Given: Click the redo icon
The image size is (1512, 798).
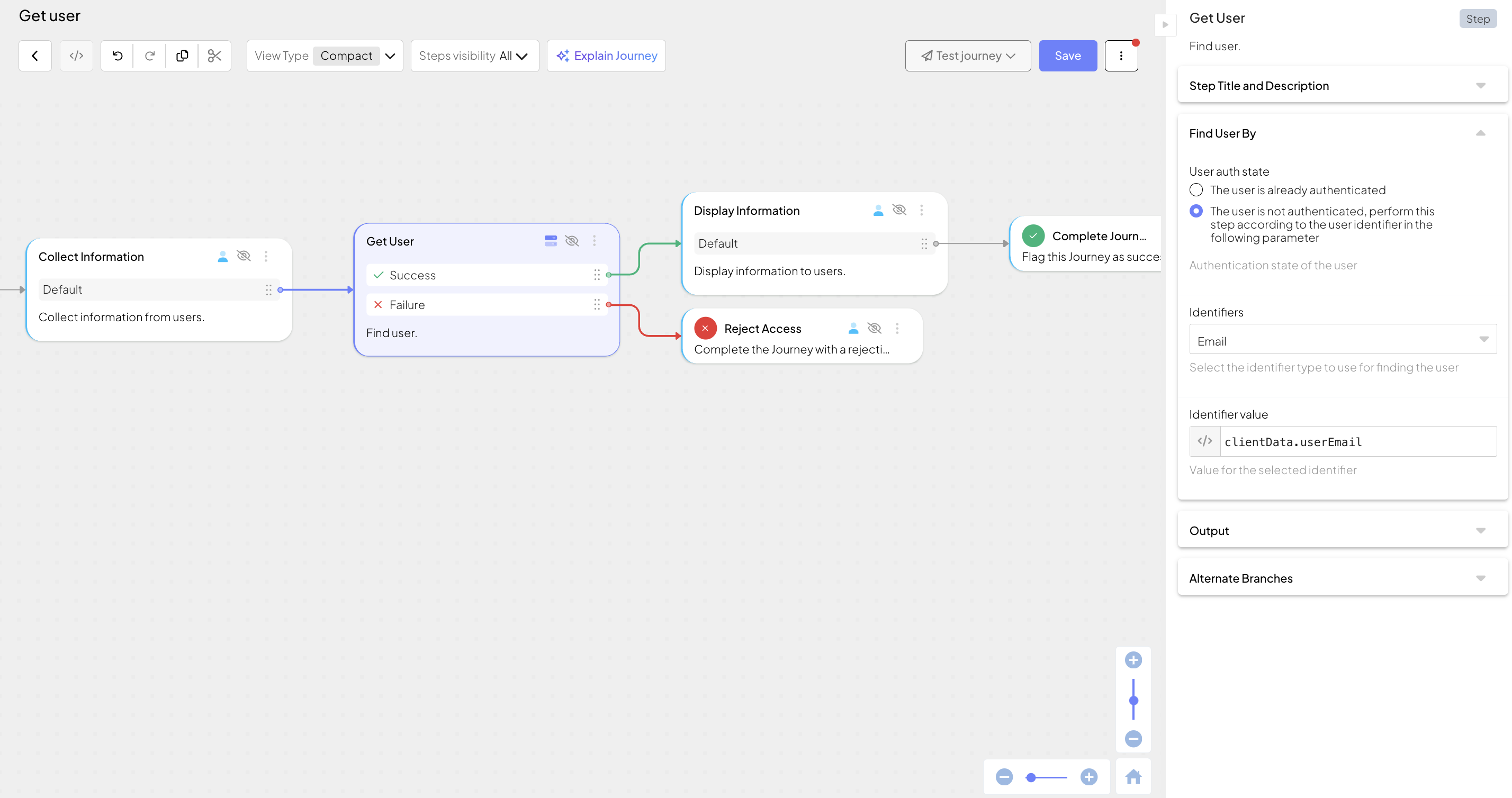Looking at the screenshot, I should (x=150, y=56).
